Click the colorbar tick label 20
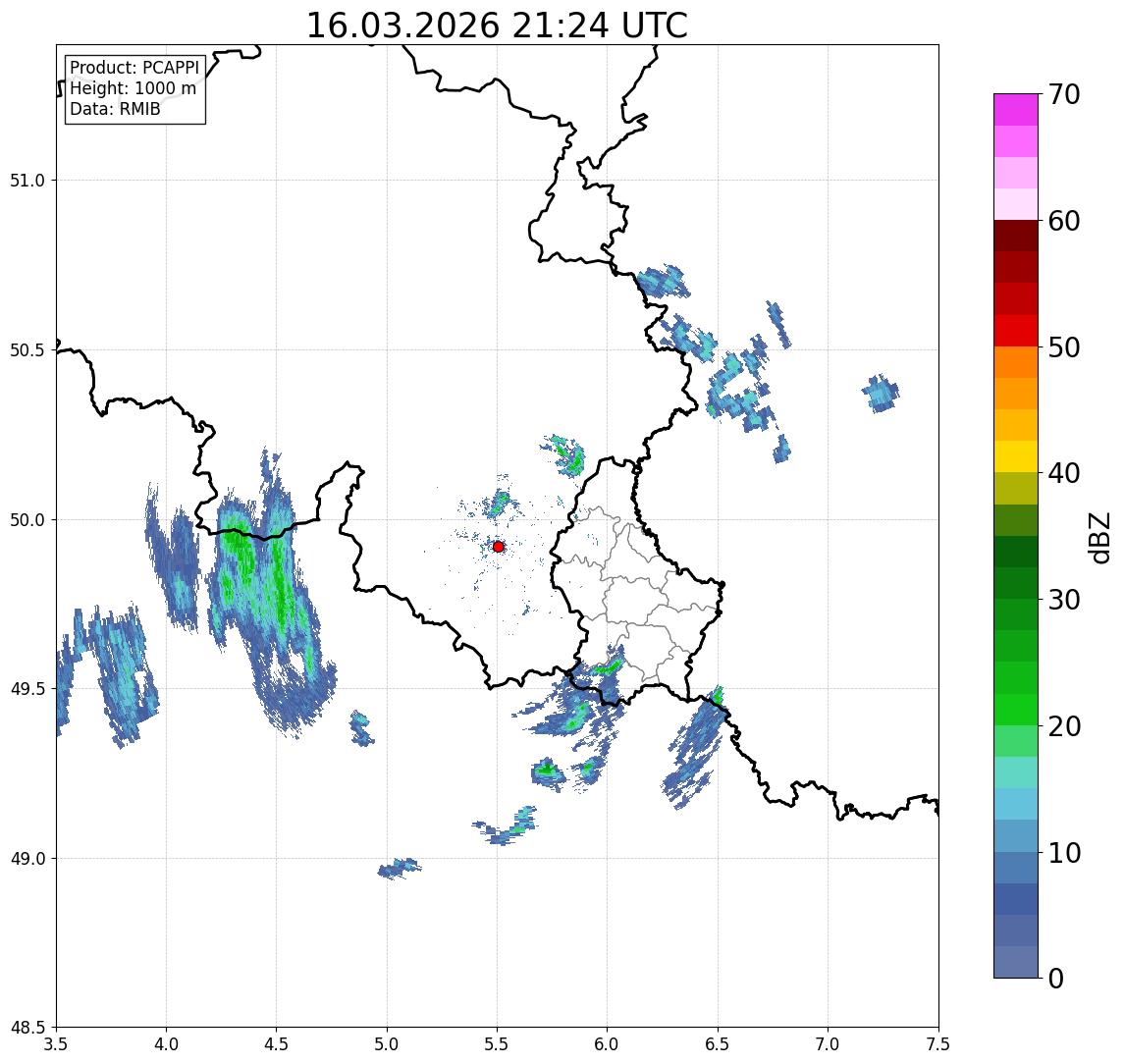Viewport: 1124px width, 1064px height. click(x=1064, y=726)
